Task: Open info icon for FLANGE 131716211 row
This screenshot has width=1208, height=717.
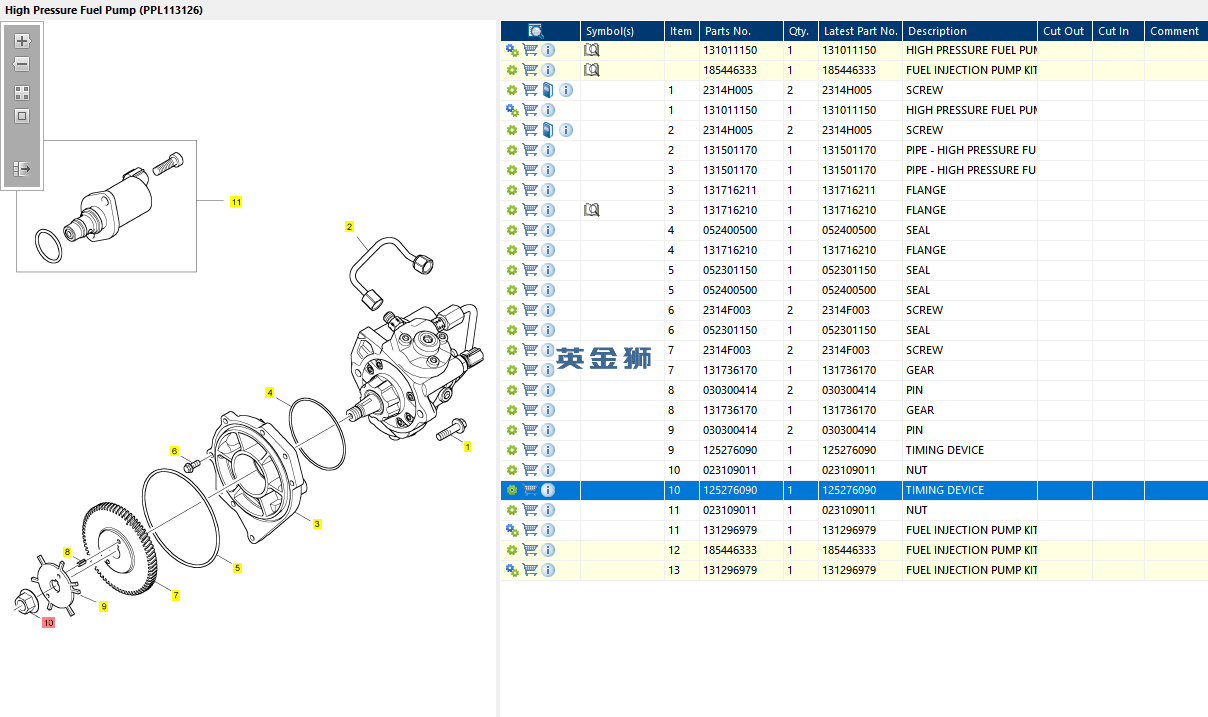Action: (x=548, y=190)
